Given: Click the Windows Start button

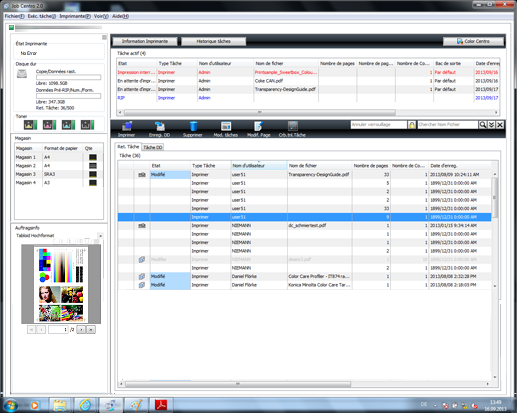Looking at the screenshot, I should [x=11, y=405].
